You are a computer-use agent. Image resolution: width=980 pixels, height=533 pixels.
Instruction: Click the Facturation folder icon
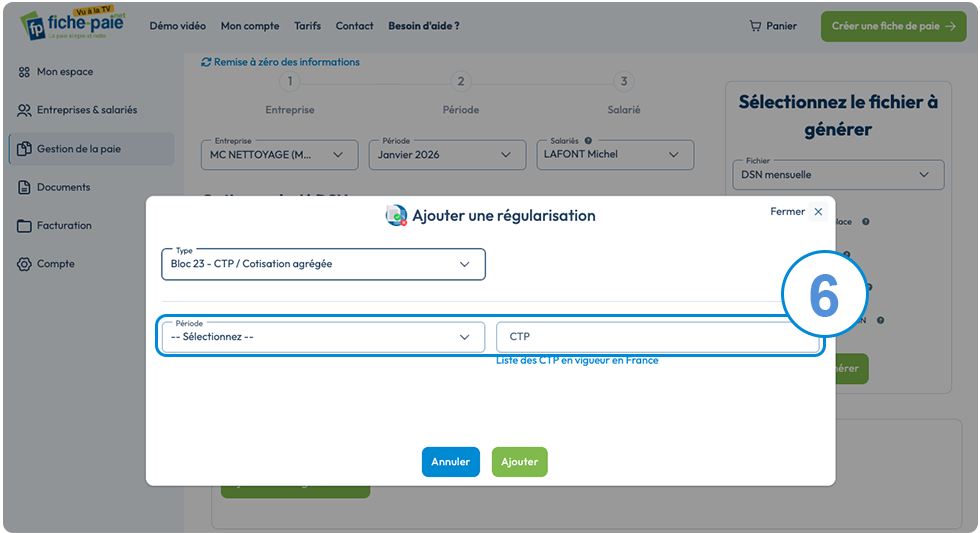tap(24, 226)
